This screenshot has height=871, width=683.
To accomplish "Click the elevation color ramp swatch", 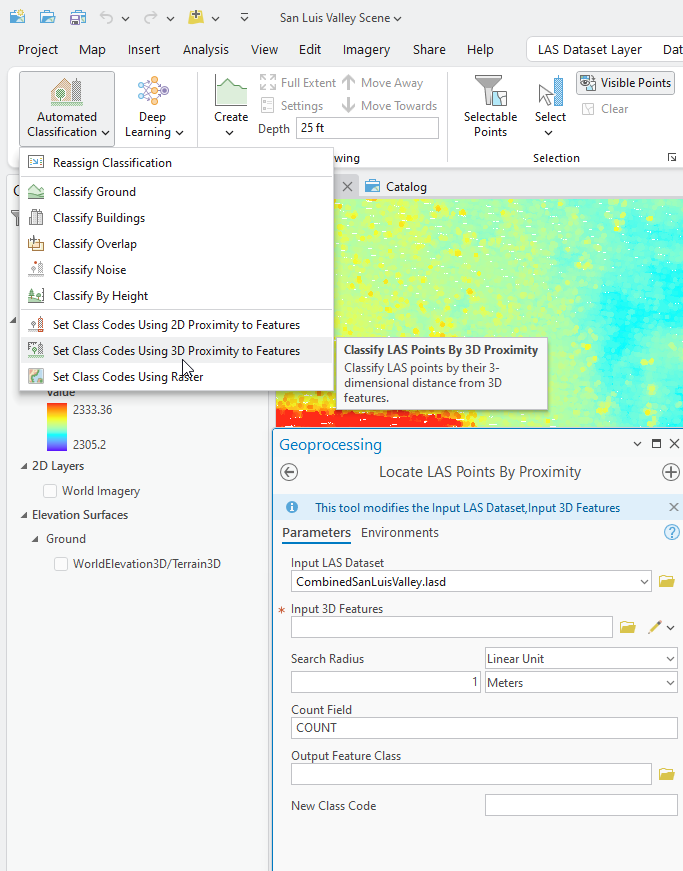I will 57,427.
